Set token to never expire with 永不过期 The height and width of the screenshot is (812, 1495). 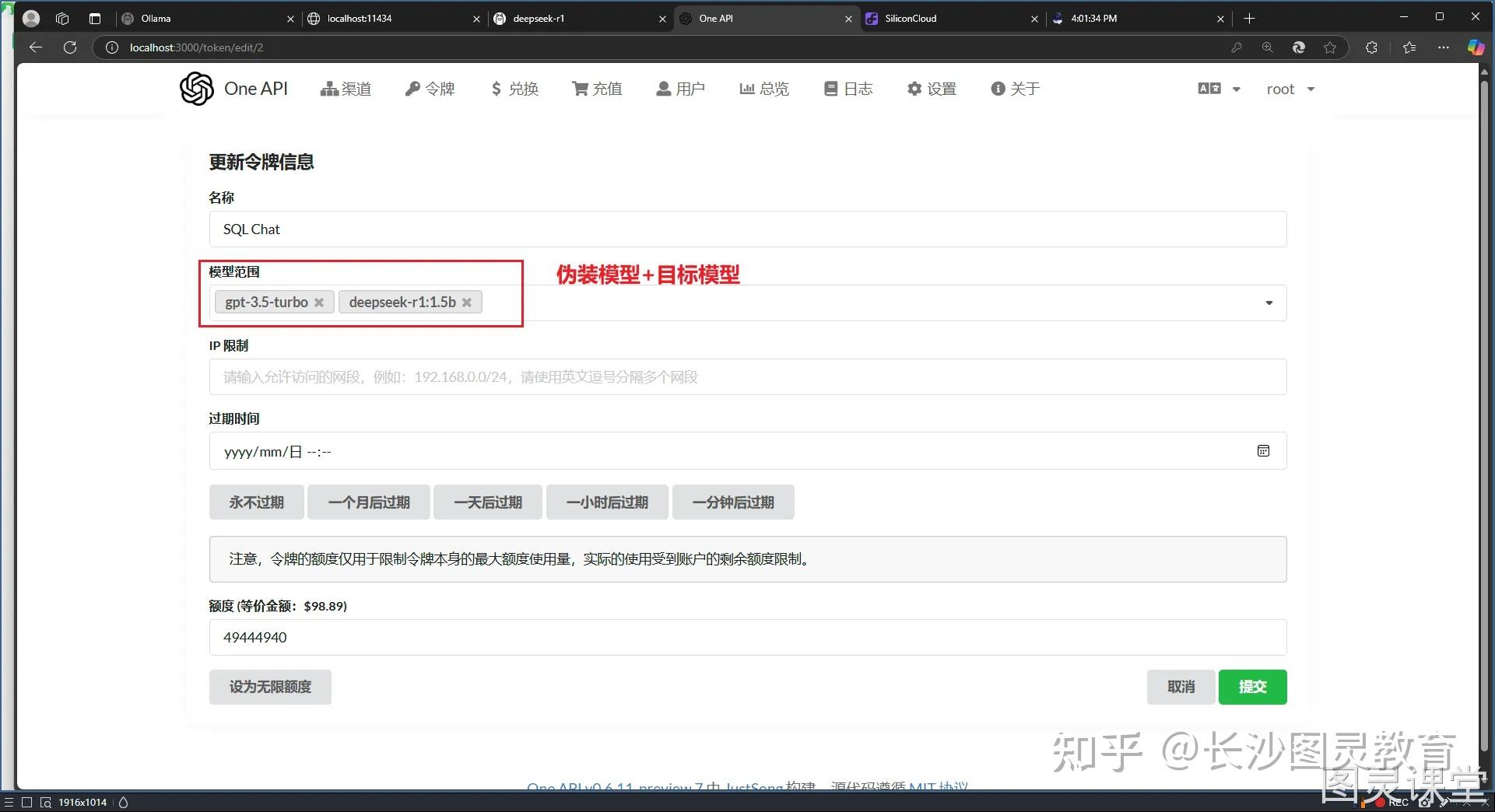point(255,502)
